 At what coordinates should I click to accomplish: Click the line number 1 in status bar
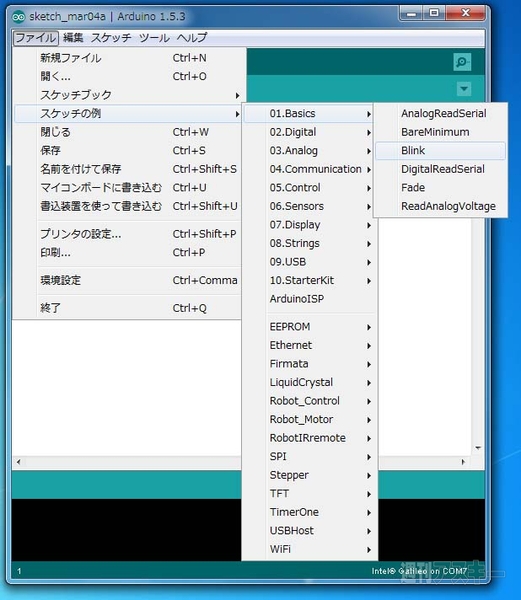click(x=19, y=572)
